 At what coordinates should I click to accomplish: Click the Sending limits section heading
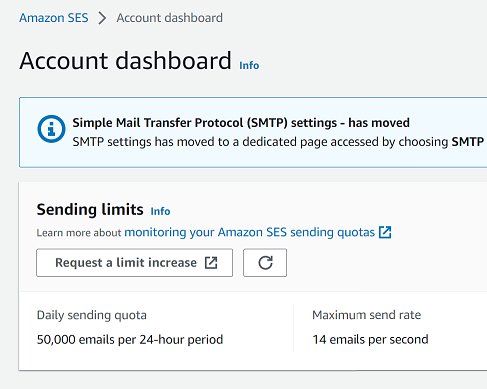point(90,210)
